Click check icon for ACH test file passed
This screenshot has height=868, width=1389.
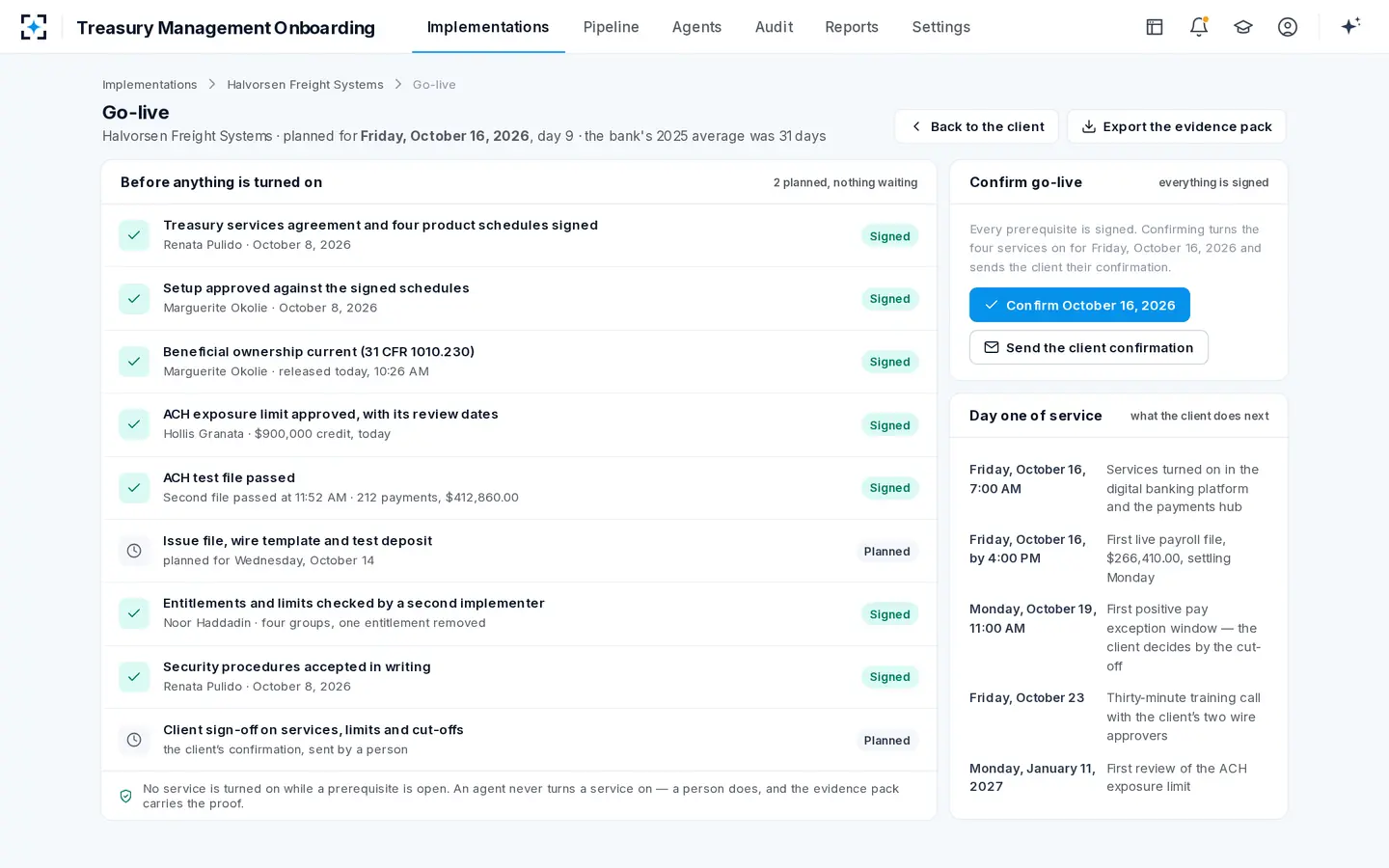(134, 488)
